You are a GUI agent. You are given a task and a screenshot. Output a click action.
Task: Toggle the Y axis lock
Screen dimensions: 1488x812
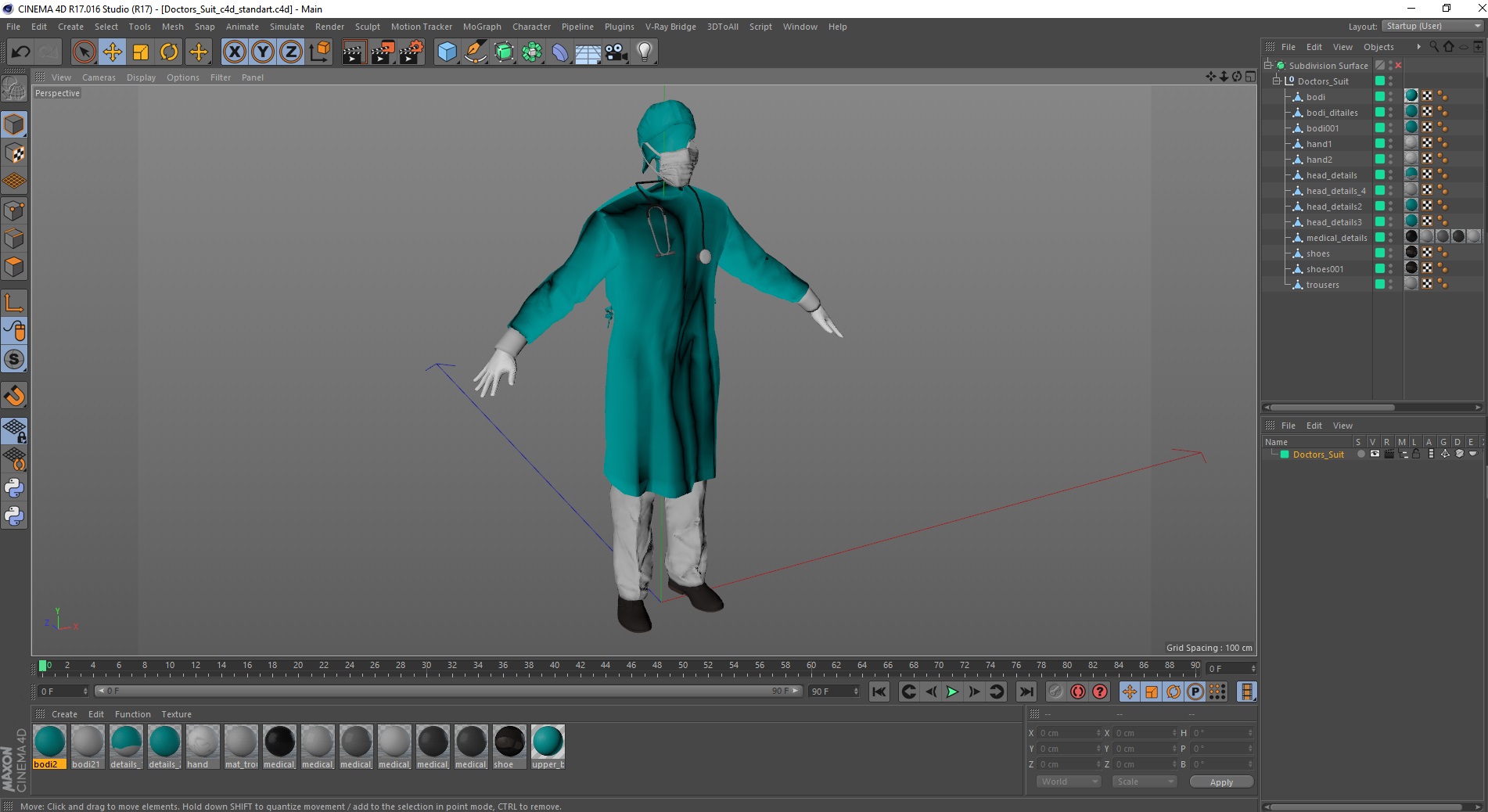click(x=263, y=52)
